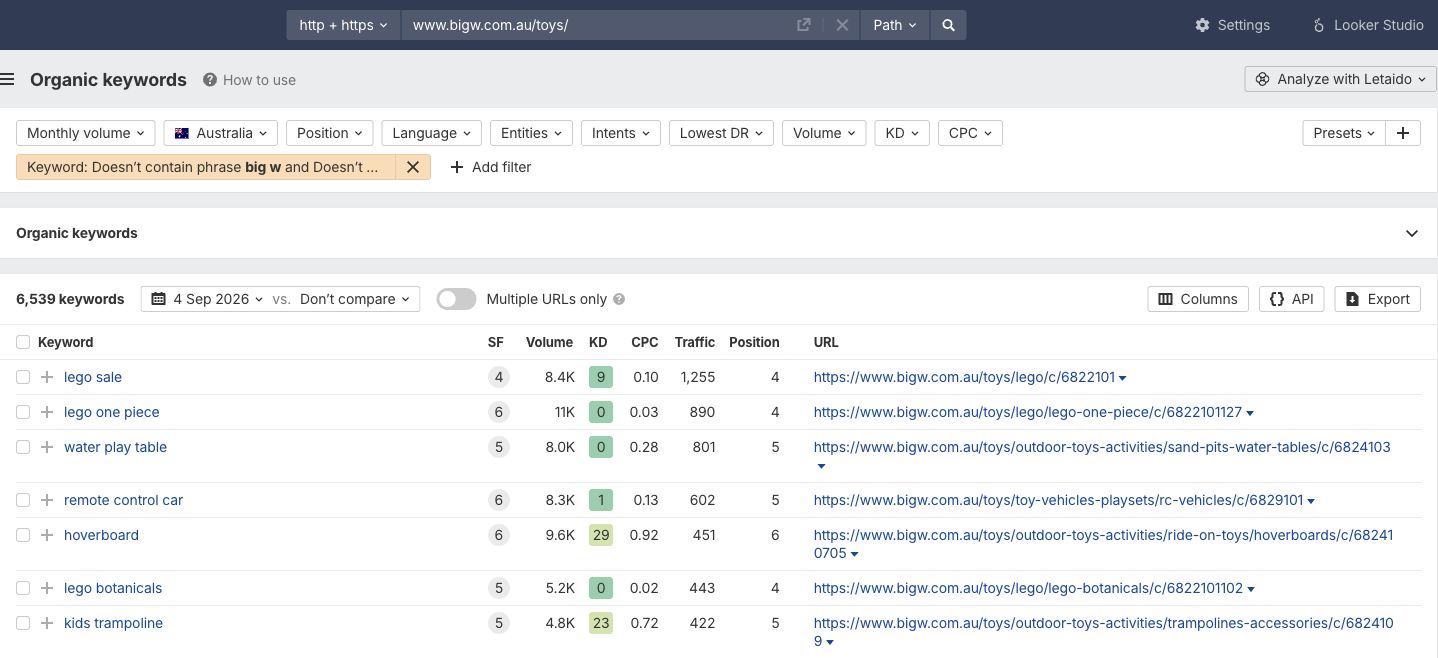The width and height of the screenshot is (1438, 658).
Task: Add lego botanicals to keyword list
Action: [47, 588]
